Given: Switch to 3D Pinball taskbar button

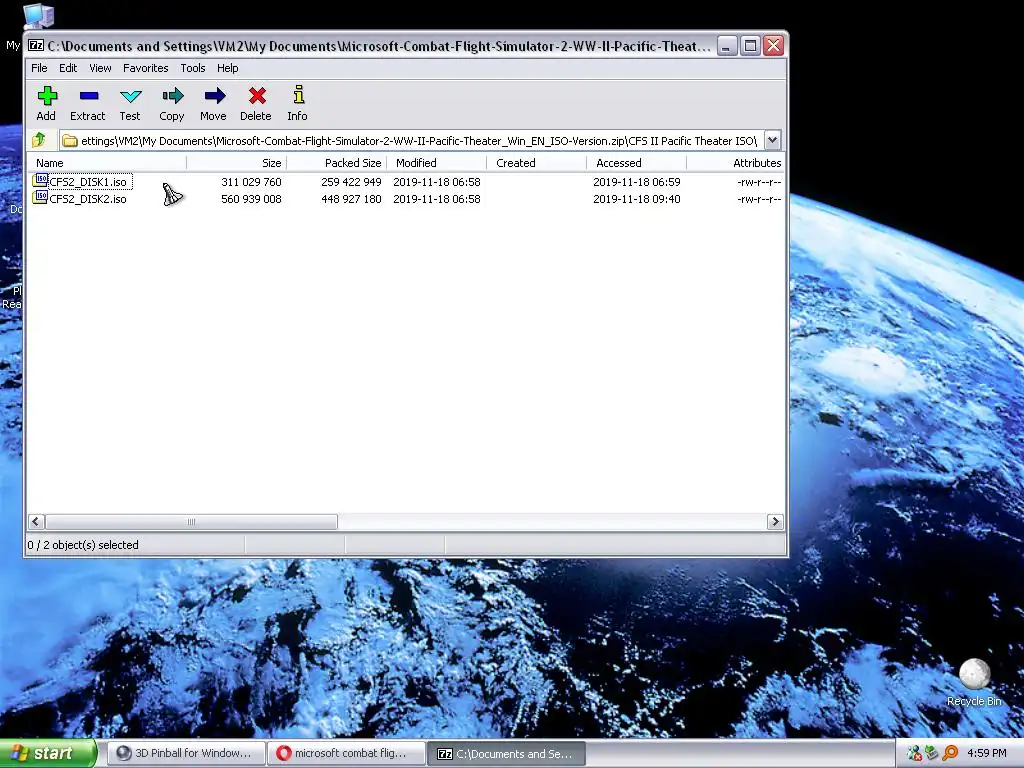Looking at the screenshot, I should point(186,753).
